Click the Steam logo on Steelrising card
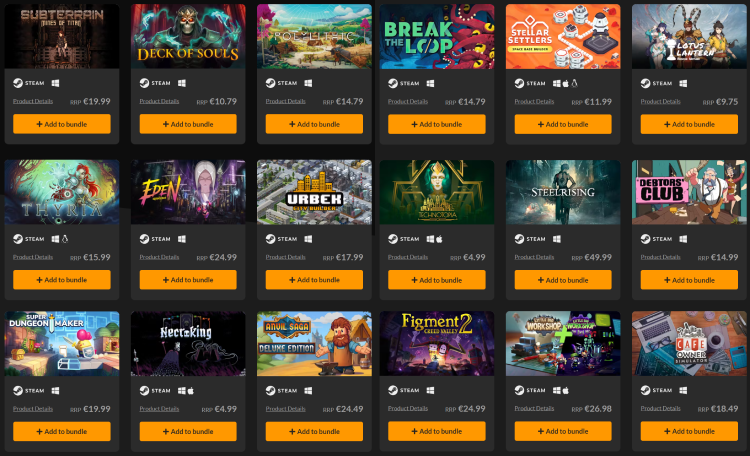The width and height of the screenshot is (750, 456). [x=519, y=239]
